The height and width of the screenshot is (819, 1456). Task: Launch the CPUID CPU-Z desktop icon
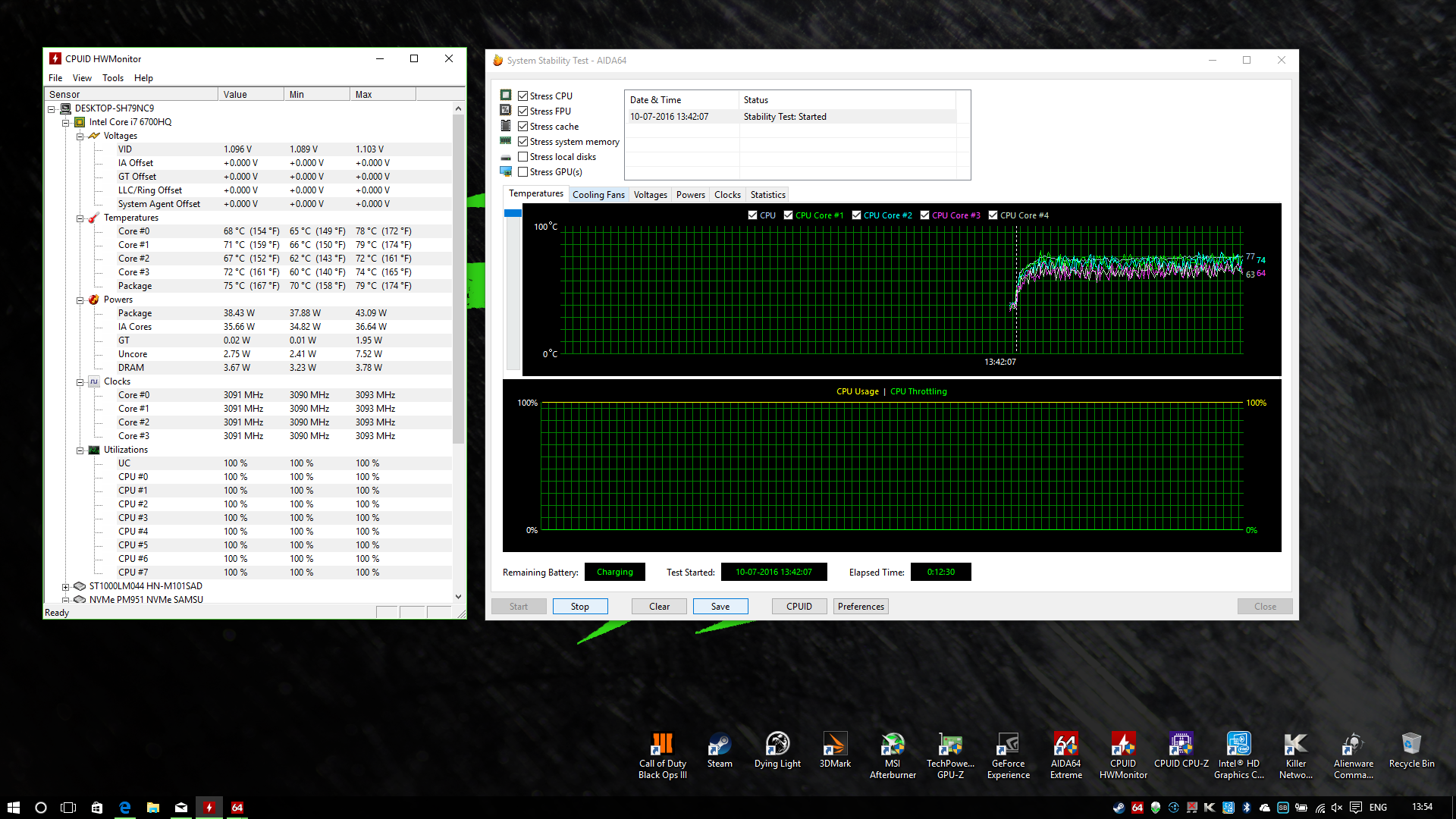point(1181,751)
